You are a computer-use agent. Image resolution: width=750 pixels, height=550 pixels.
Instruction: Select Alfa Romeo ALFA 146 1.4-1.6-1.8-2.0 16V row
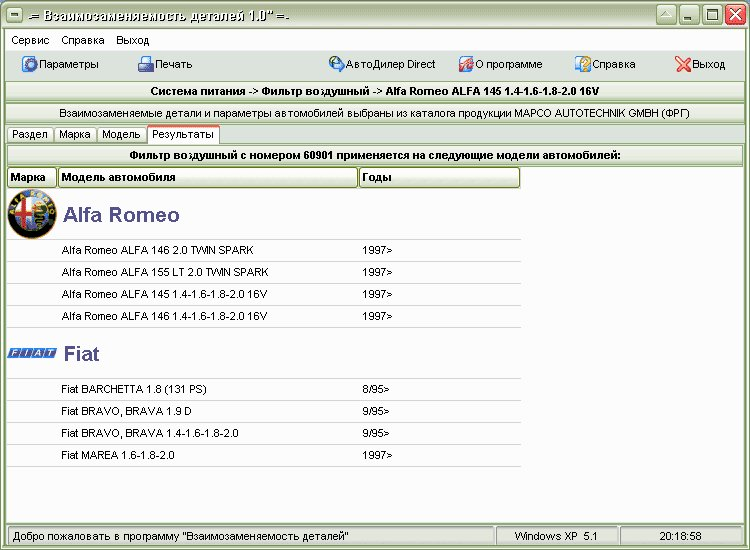pyautogui.click(x=264, y=316)
